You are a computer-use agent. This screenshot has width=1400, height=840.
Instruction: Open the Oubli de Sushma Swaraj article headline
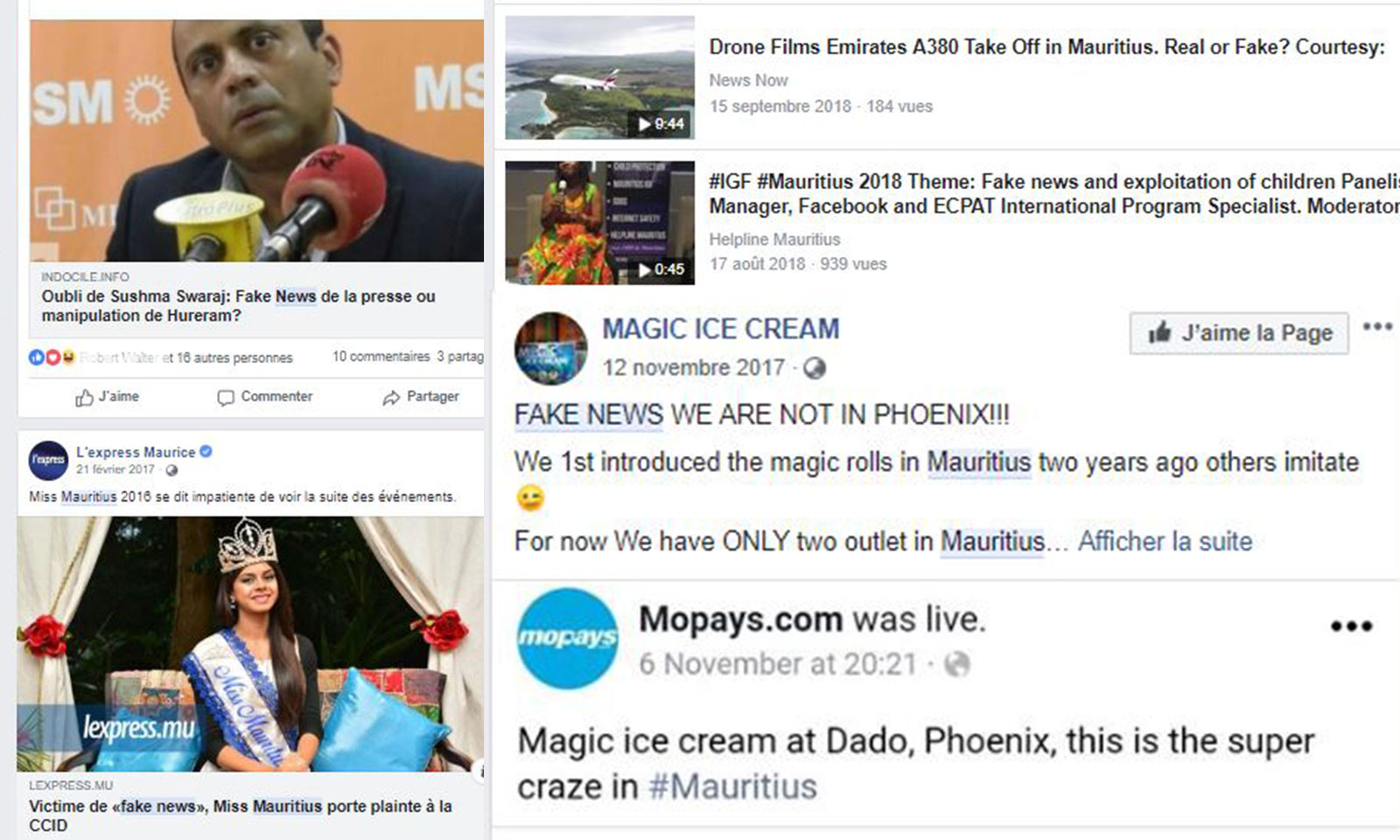tap(238, 305)
